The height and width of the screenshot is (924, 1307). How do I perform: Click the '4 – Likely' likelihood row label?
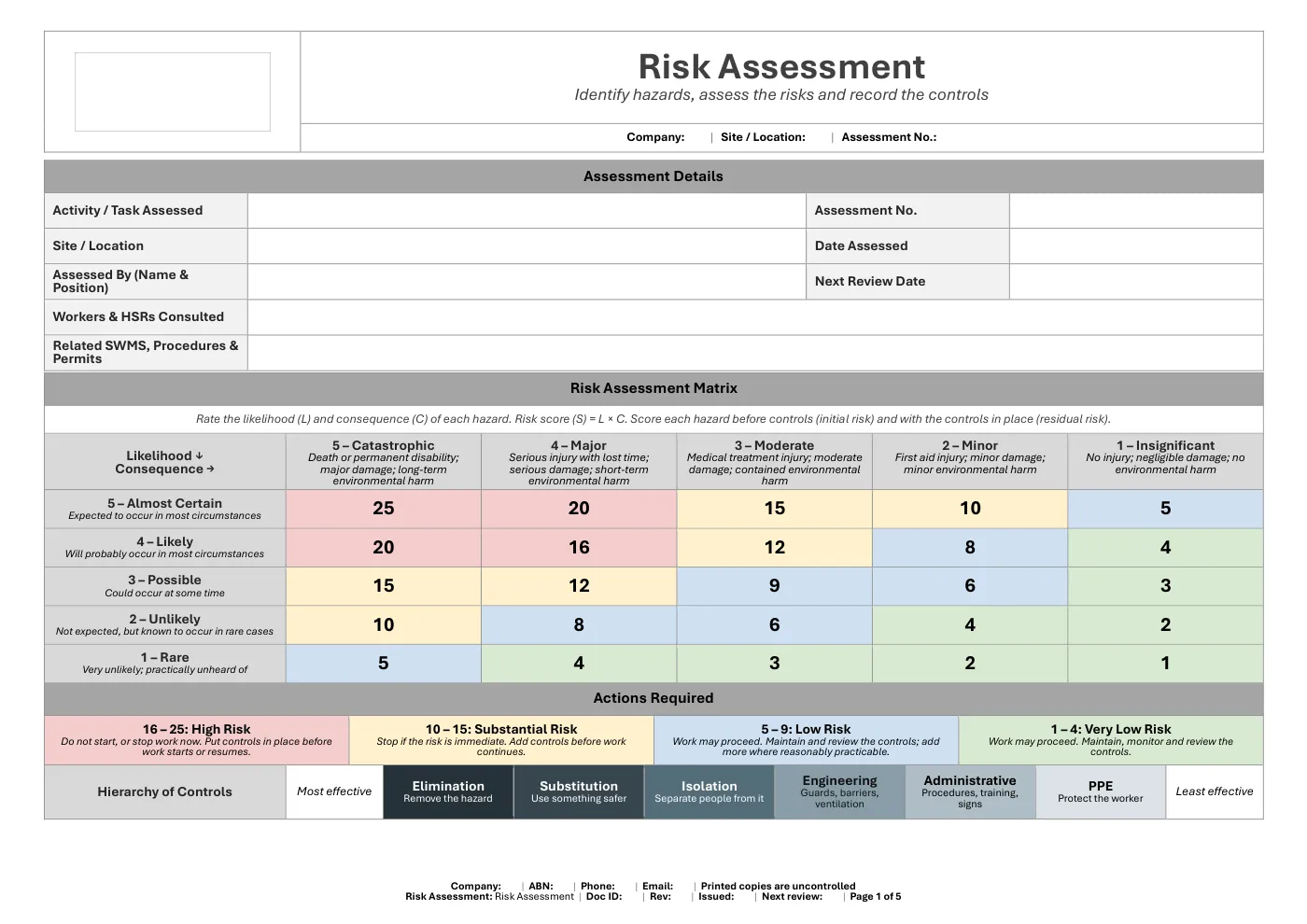(x=165, y=548)
